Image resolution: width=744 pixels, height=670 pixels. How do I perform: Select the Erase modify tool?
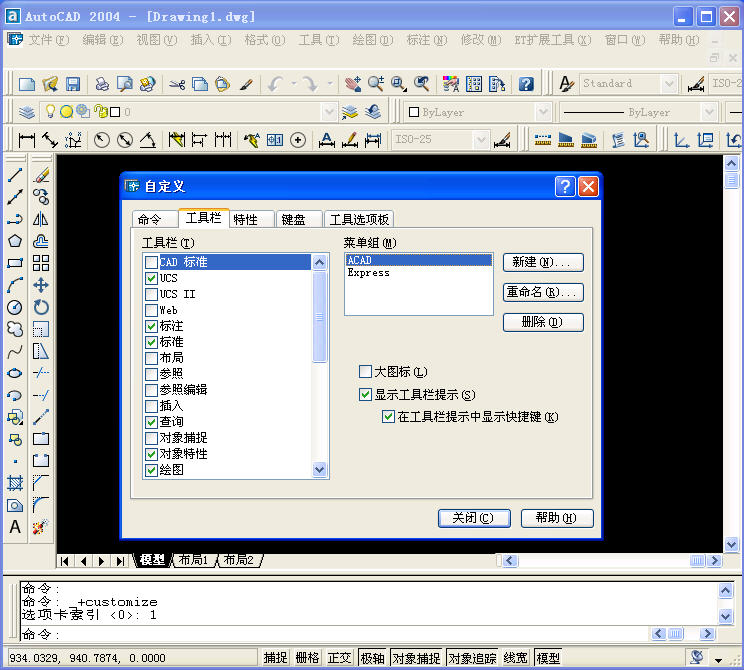tap(41, 175)
